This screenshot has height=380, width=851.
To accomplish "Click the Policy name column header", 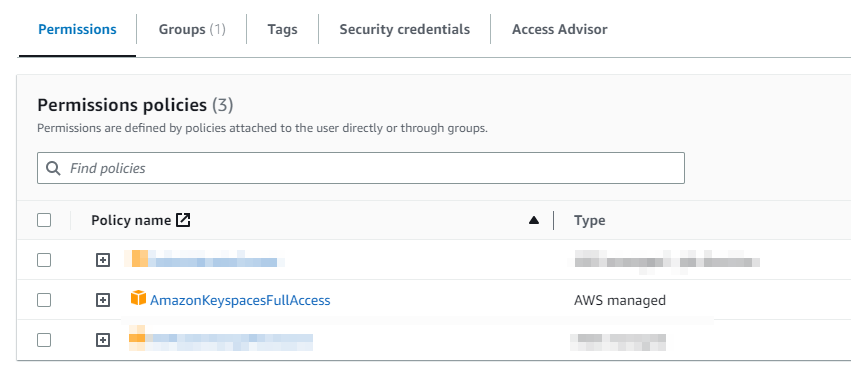I will point(131,220).
